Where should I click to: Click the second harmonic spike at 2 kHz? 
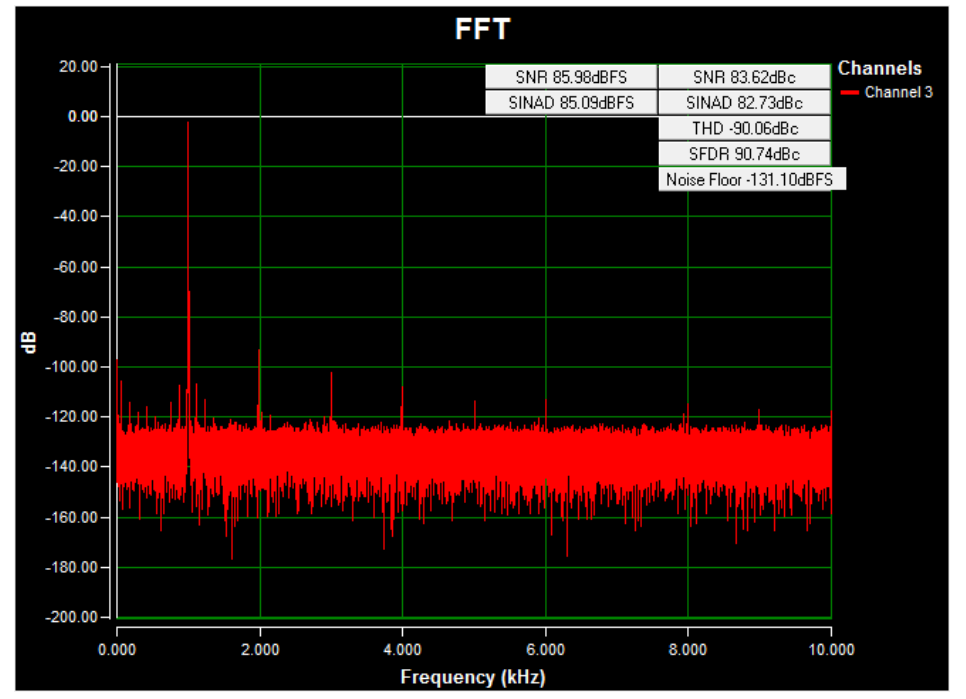pyautogui.click(x=259, y=388)
